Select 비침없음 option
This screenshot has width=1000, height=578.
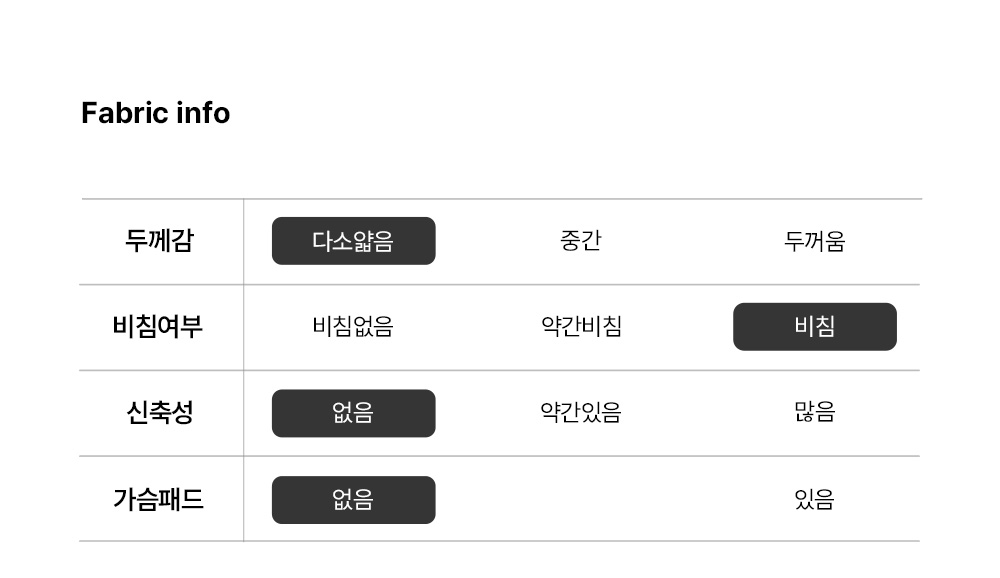(353, 327)
